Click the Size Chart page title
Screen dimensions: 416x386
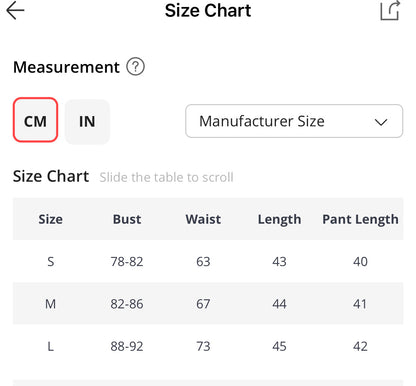[x=208, y=10]
